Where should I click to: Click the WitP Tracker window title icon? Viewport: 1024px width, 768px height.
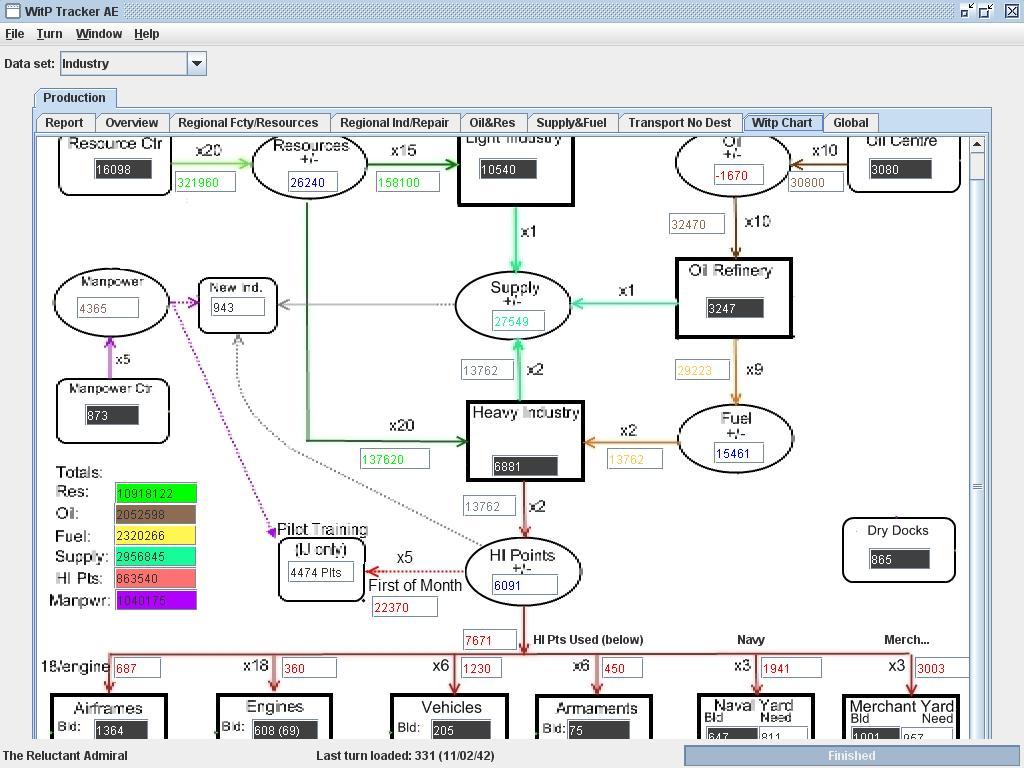12,11
